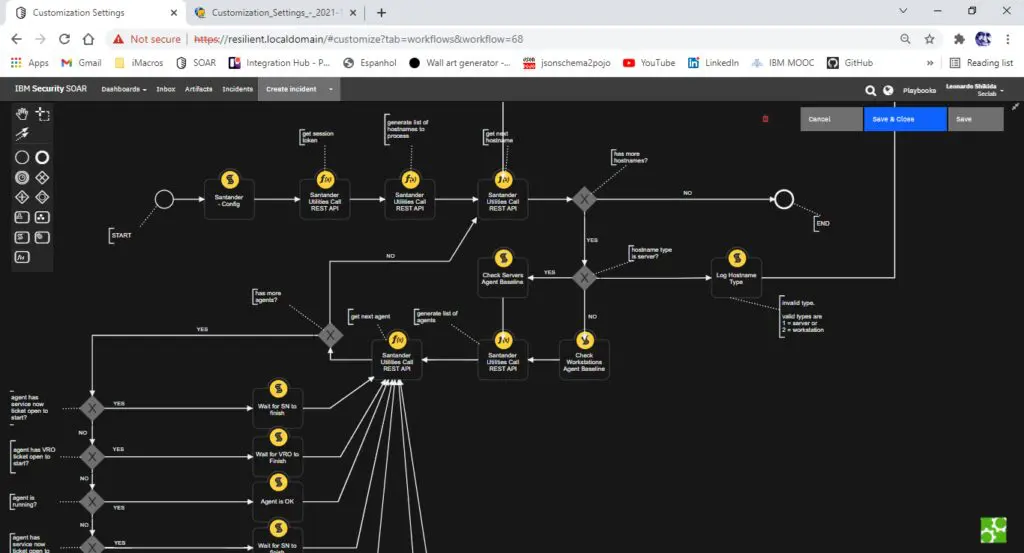Viewport: 1024px width, 553px height.
Task: Pick the start event circle tool
Action: pos(21,157)
